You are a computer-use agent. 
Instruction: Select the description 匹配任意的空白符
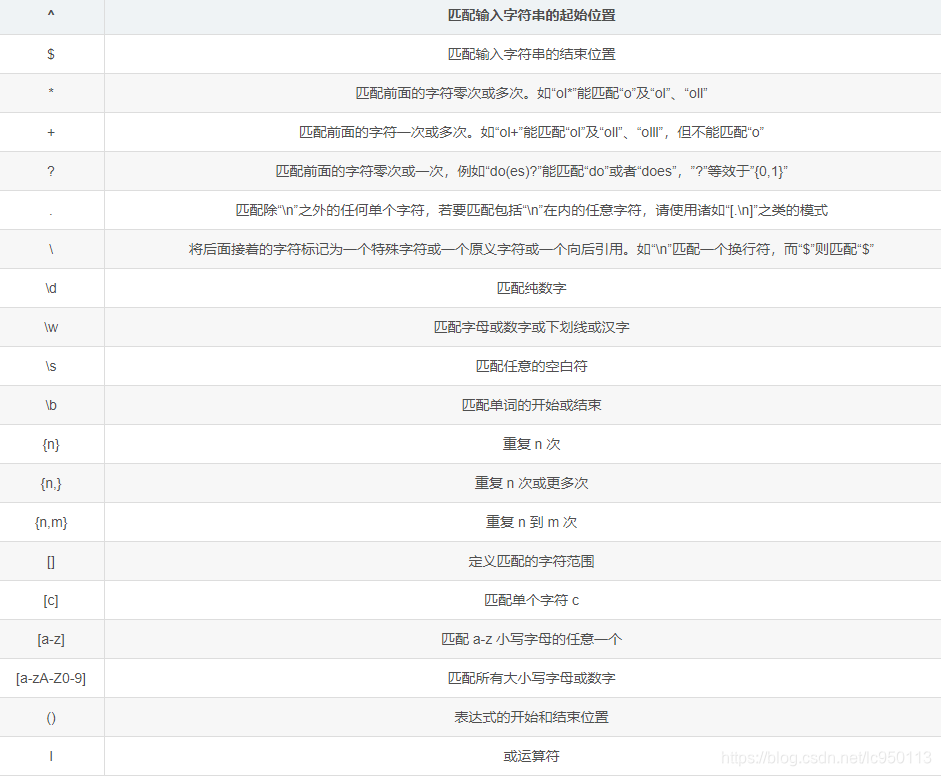click(x=532, y=367)
